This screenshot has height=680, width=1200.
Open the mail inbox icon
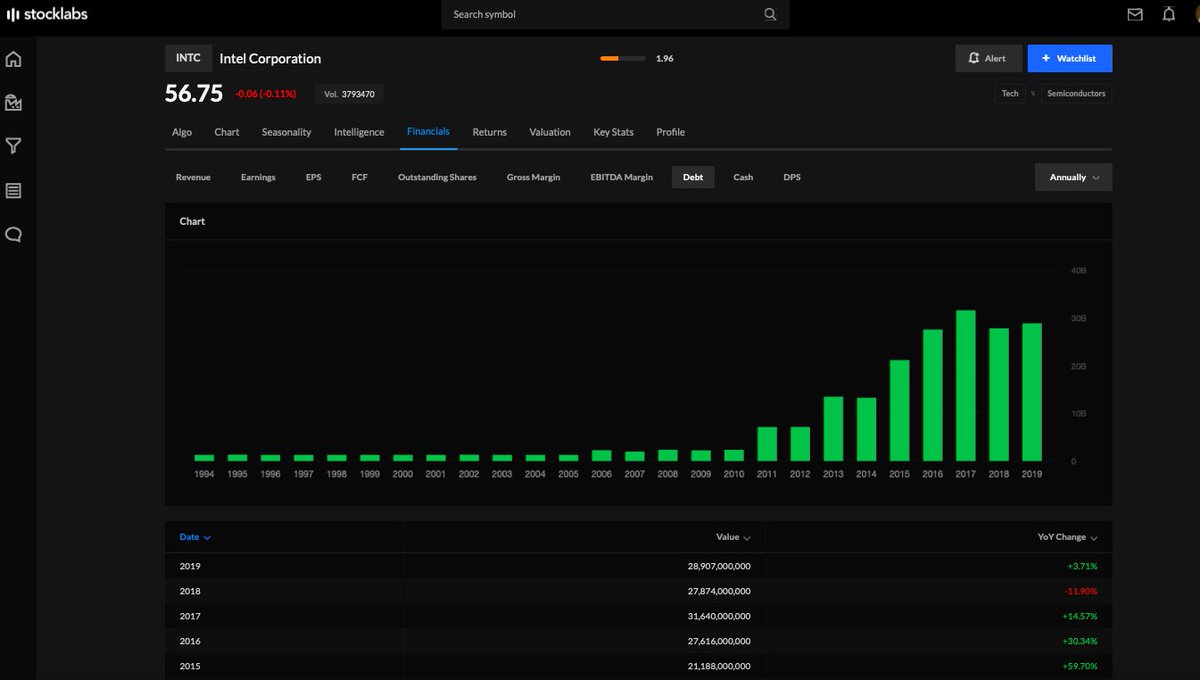pos(1135,14)
